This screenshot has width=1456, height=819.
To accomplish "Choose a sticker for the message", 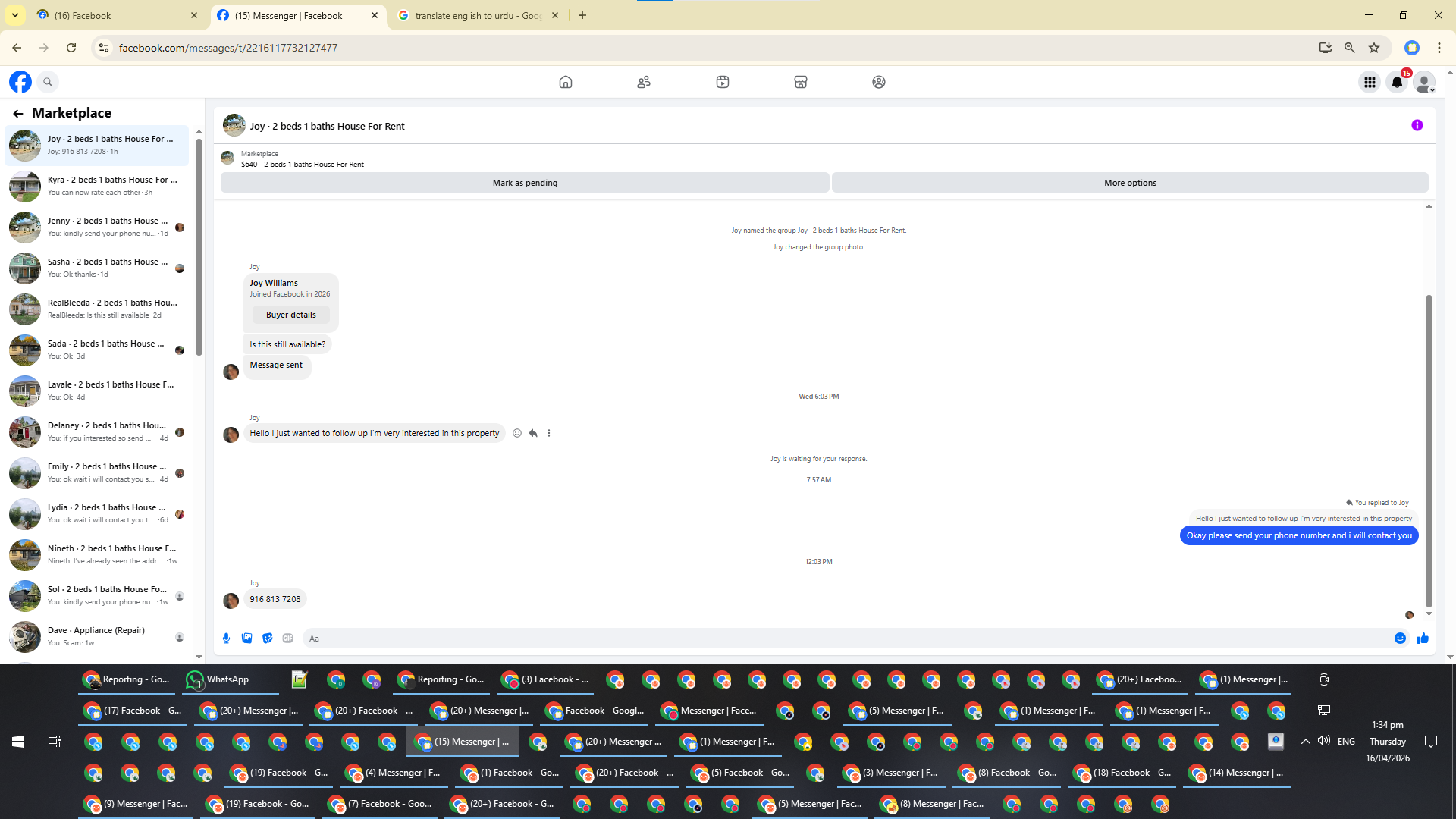I will 268,639.
